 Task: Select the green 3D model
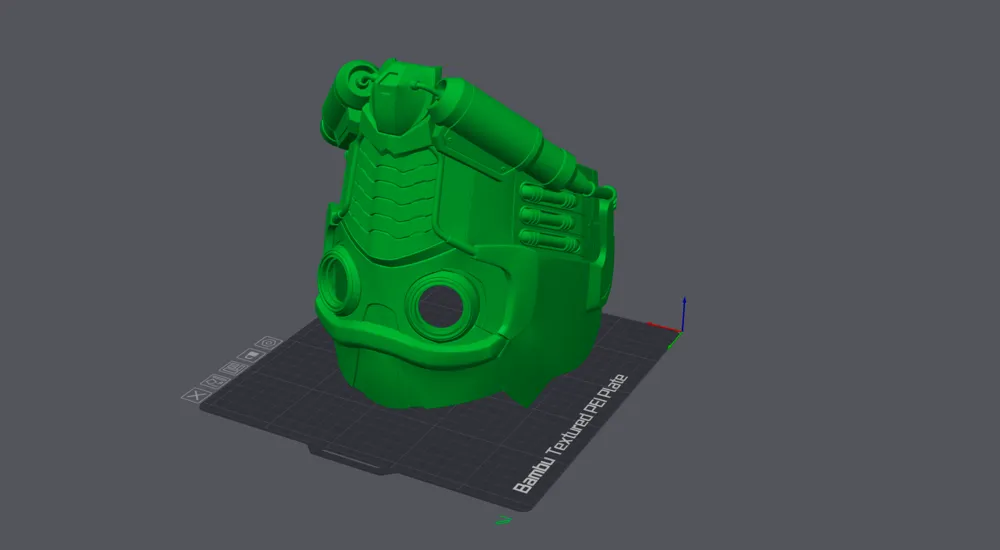tap(466, 236)
